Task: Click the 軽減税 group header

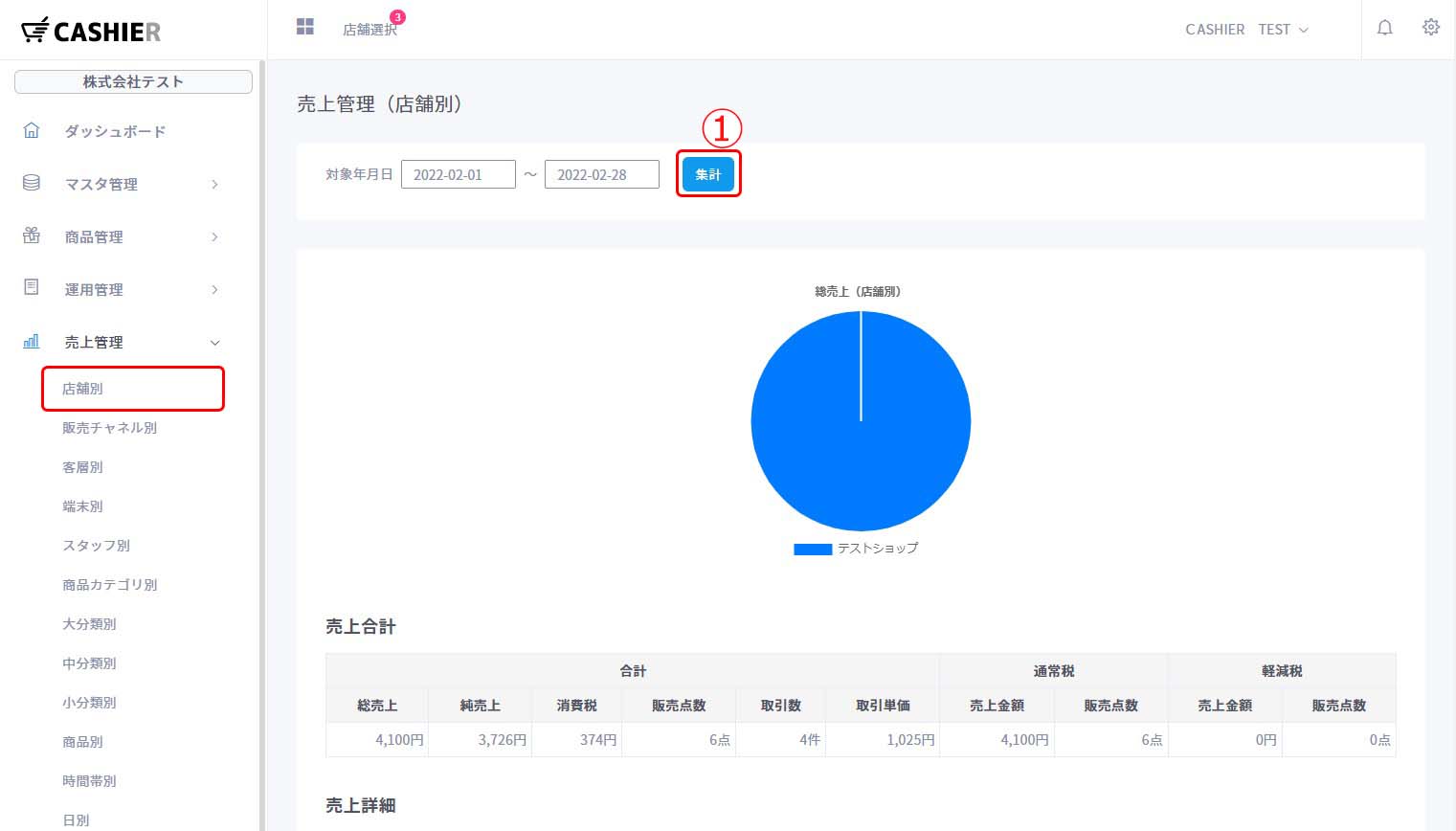Action: pos(1282,671)
